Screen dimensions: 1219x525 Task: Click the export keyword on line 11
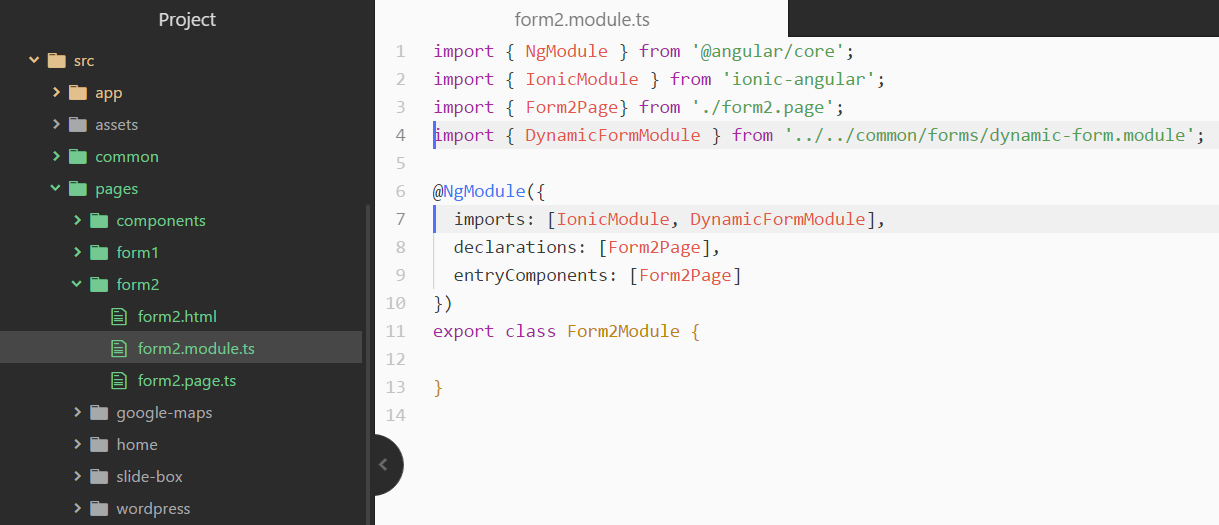tap(463, 331)
